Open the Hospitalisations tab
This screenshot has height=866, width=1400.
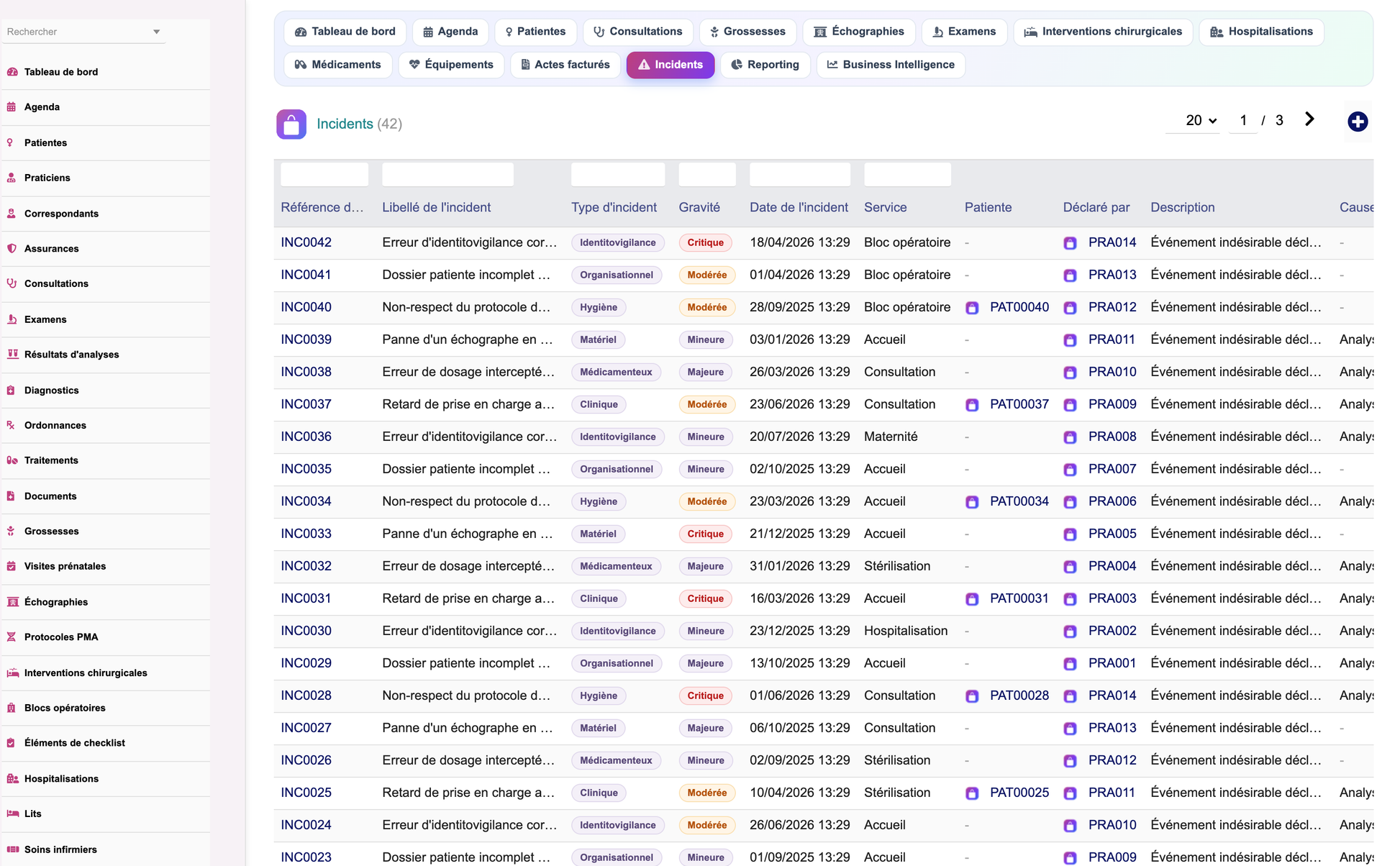tap(1262, 32)
